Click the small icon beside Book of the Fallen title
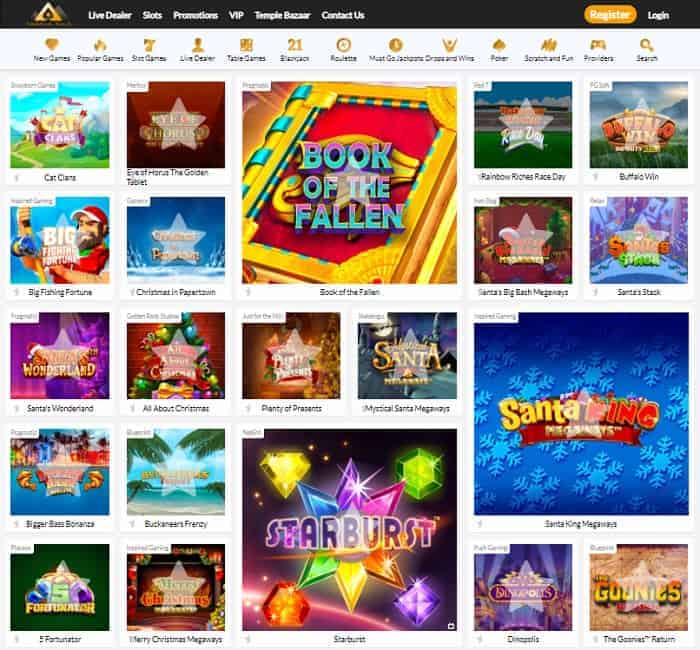Screen dimensions: 700x650 pos(248,292)
